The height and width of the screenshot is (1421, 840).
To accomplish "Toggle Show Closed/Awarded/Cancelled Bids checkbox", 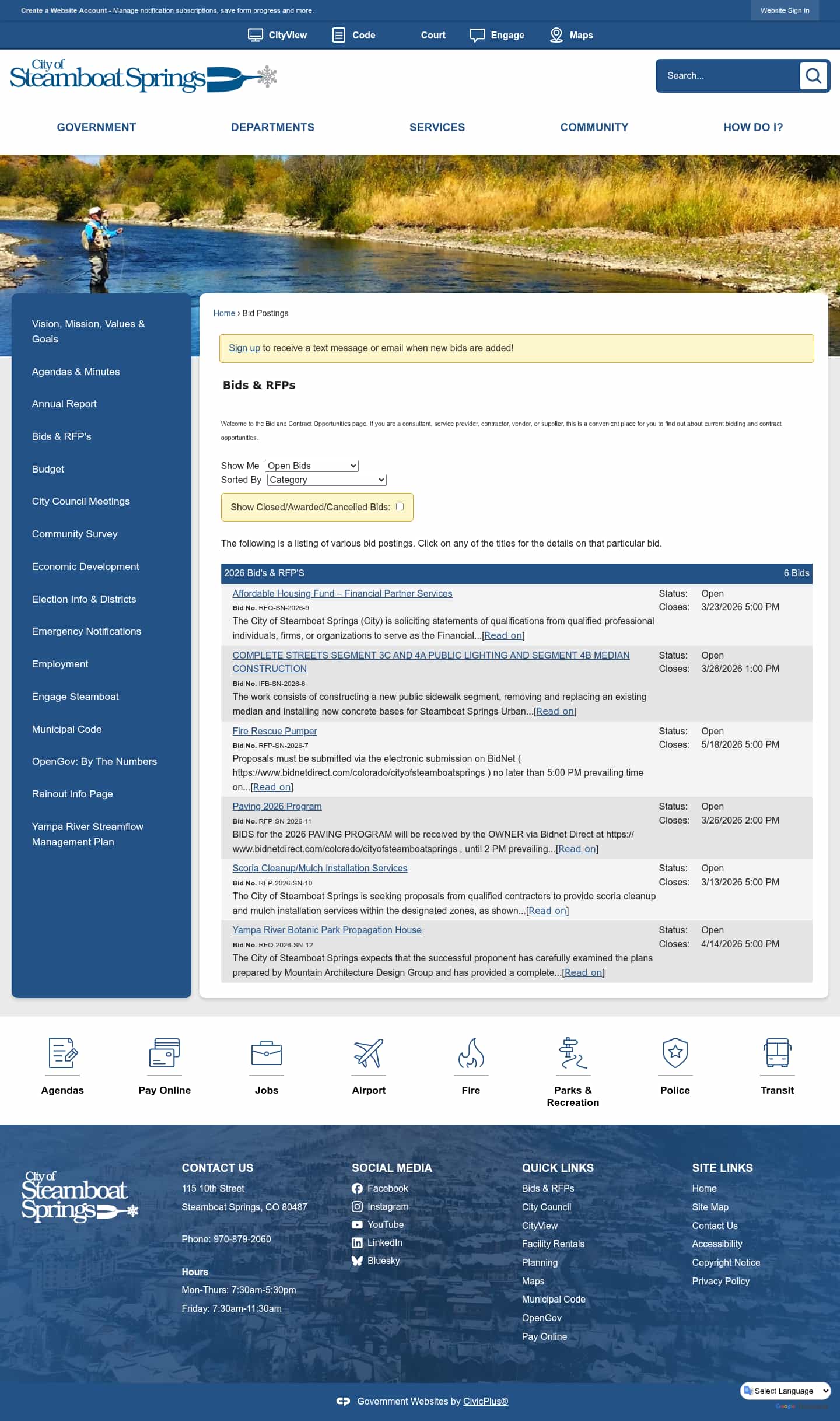I will point(400,506).
